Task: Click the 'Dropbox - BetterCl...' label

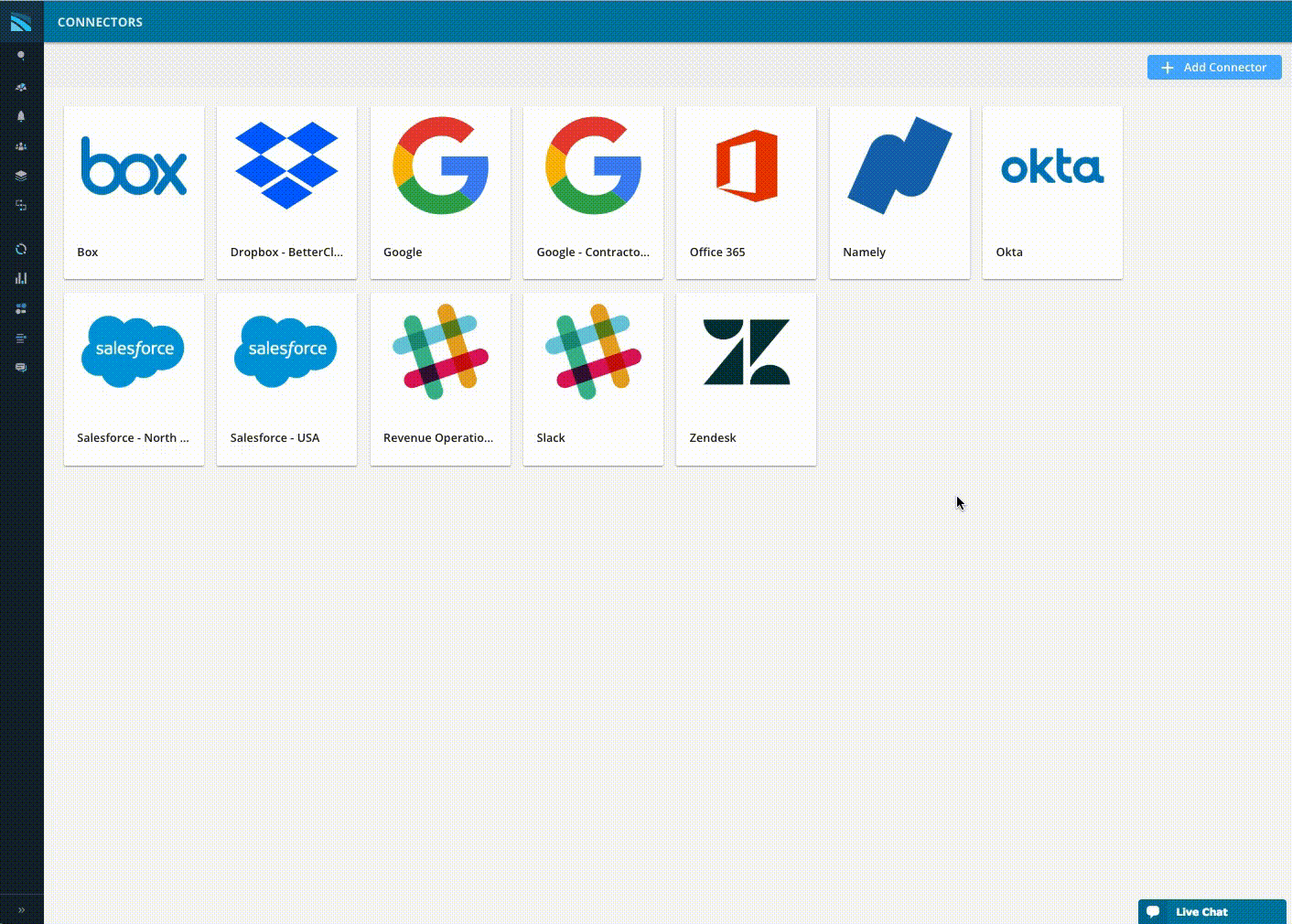Action: 286,252
